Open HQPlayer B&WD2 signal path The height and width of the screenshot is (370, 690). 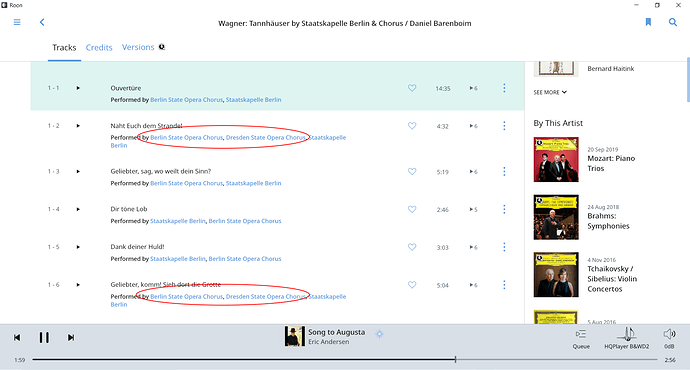[627, 338]
